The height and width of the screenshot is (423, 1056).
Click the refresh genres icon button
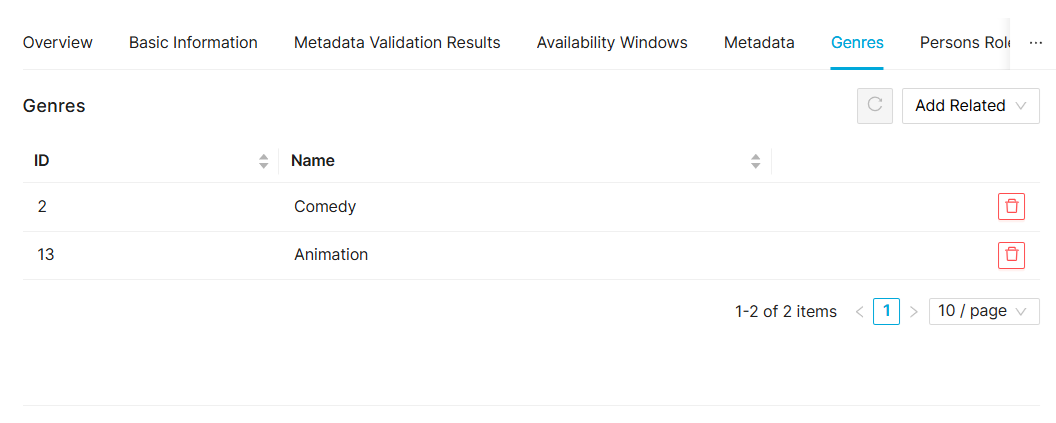point(874,105)
